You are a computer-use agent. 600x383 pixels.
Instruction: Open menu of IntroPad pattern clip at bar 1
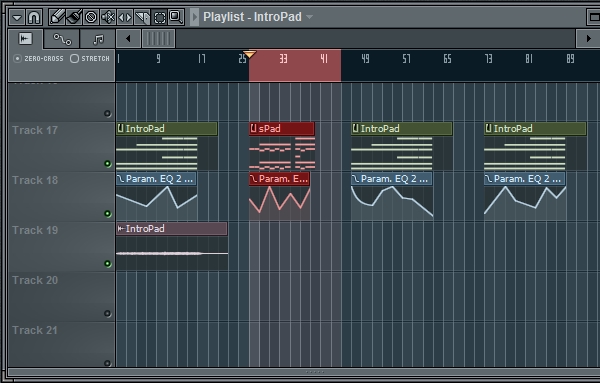(x=121, y=129)
